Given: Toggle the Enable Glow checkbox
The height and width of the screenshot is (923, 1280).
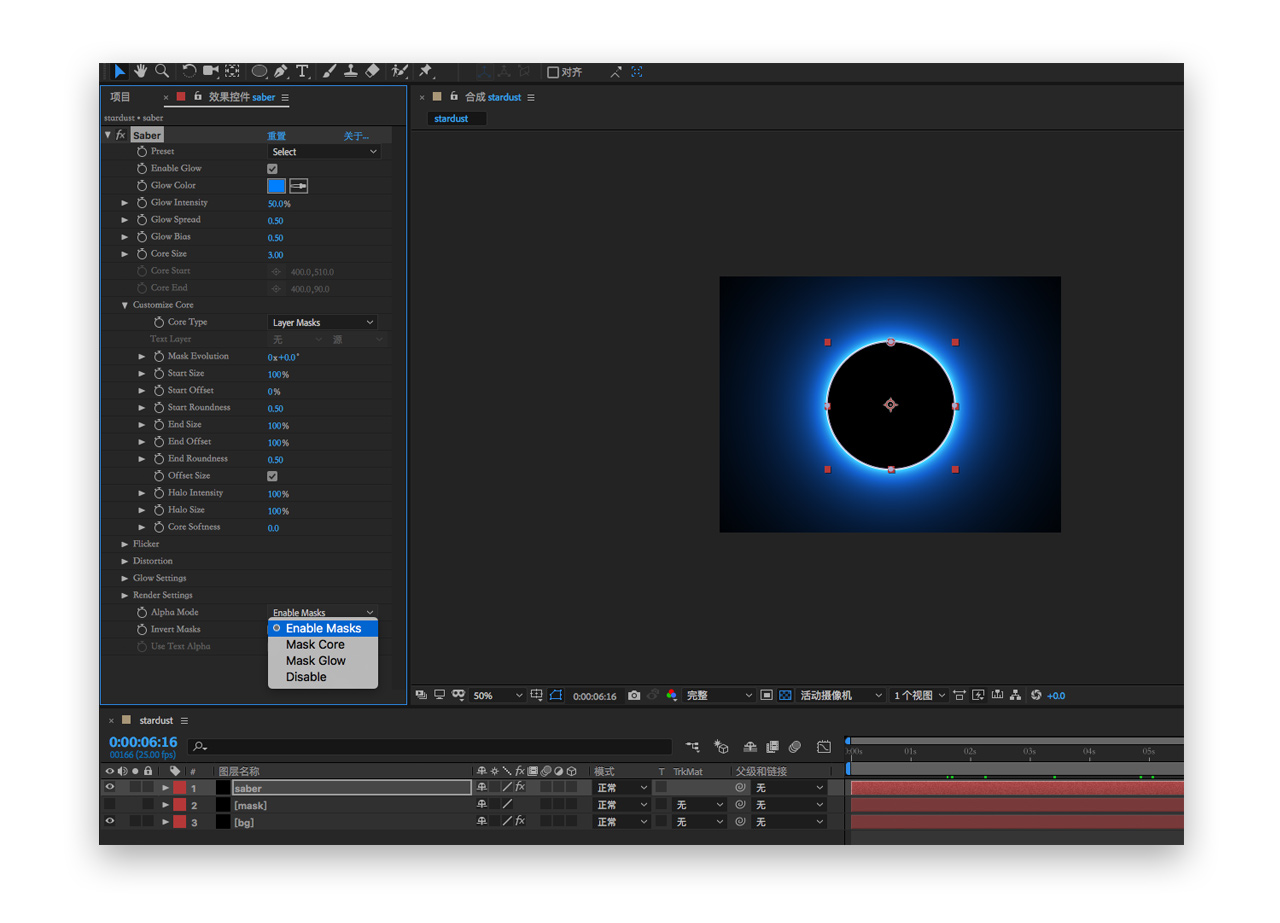Looking at the screenshot, I should [x=272, y=169].
